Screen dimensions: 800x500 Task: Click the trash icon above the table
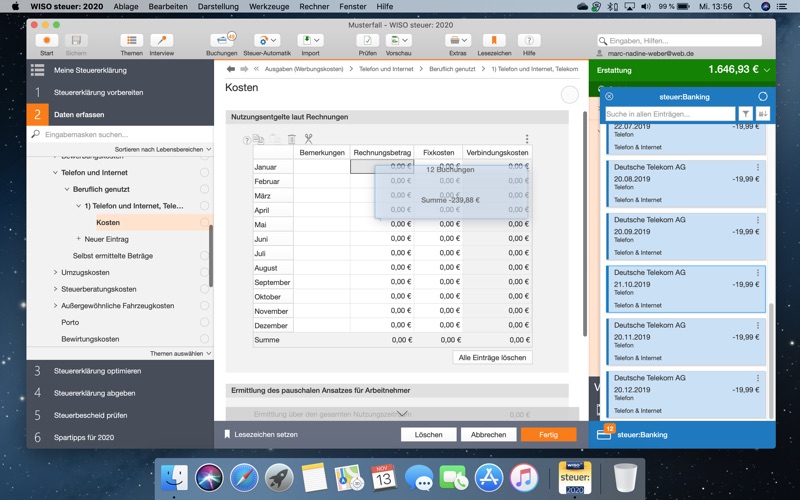click(291, 139)
